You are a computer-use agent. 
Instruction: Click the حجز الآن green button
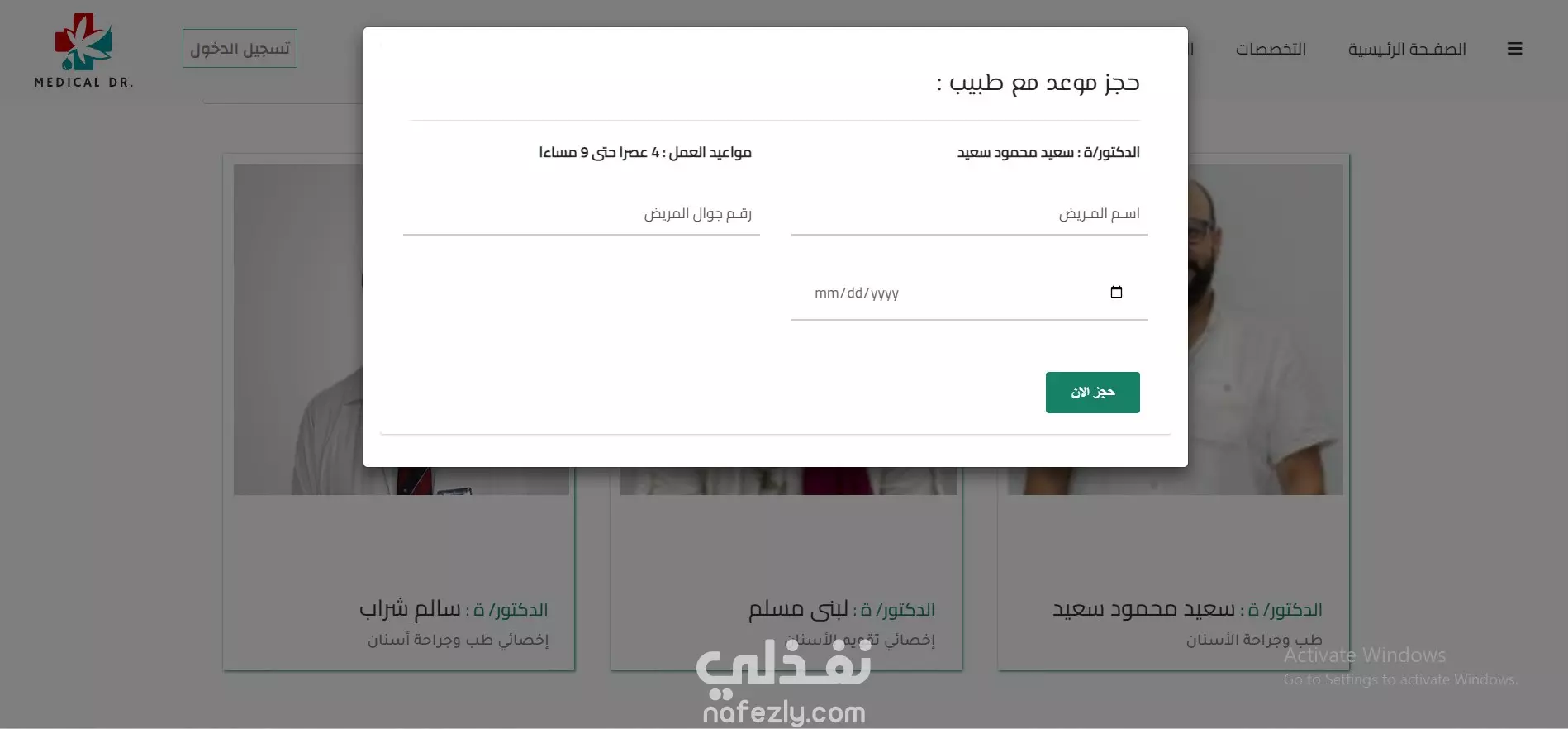(1092, 393)
